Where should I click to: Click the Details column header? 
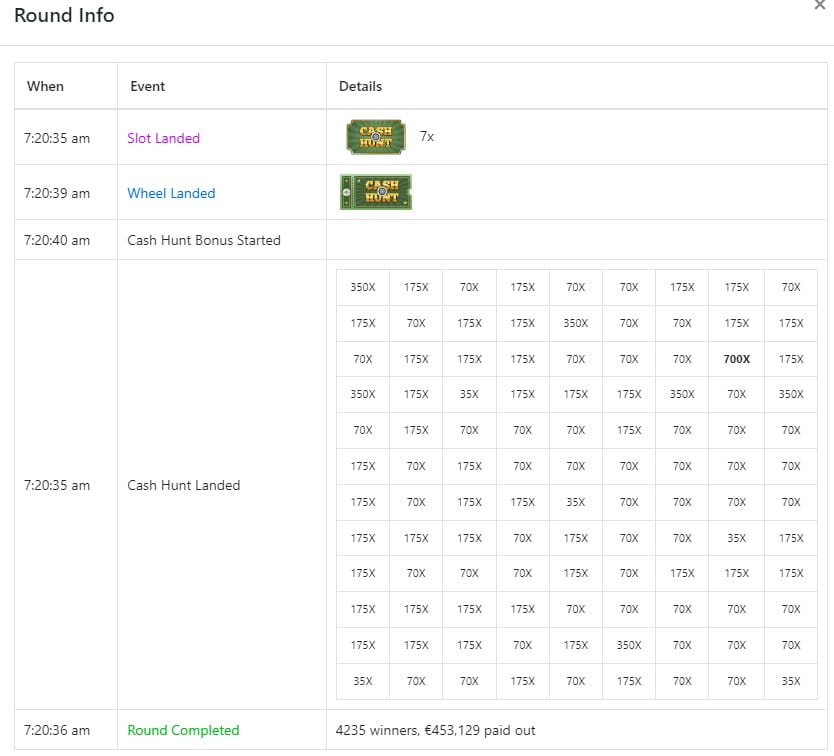(x=360, y=86)
